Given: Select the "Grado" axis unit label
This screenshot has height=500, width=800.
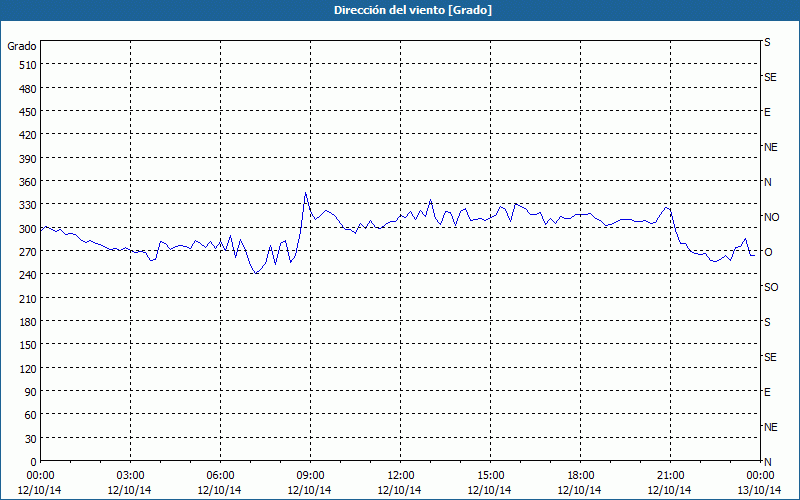Looking at the screenshot, I should coord(22,46).
